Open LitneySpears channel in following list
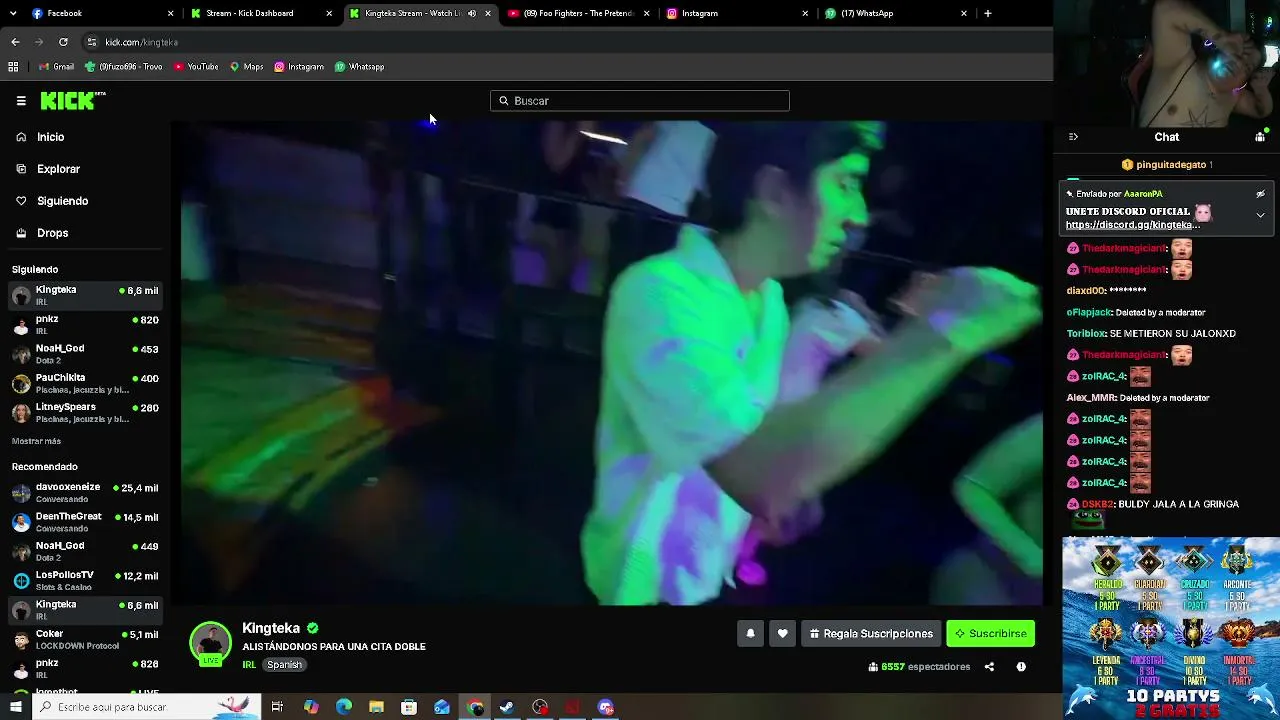This screenshot has width=1280, height=720. pyautogui.click(x=84, y=412)
